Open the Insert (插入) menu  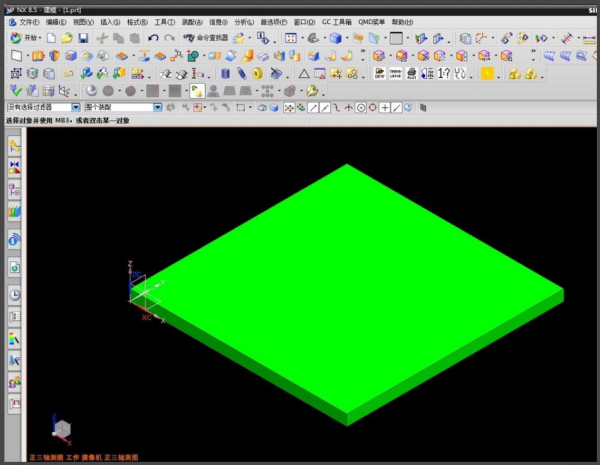click(x=110, y=21)
